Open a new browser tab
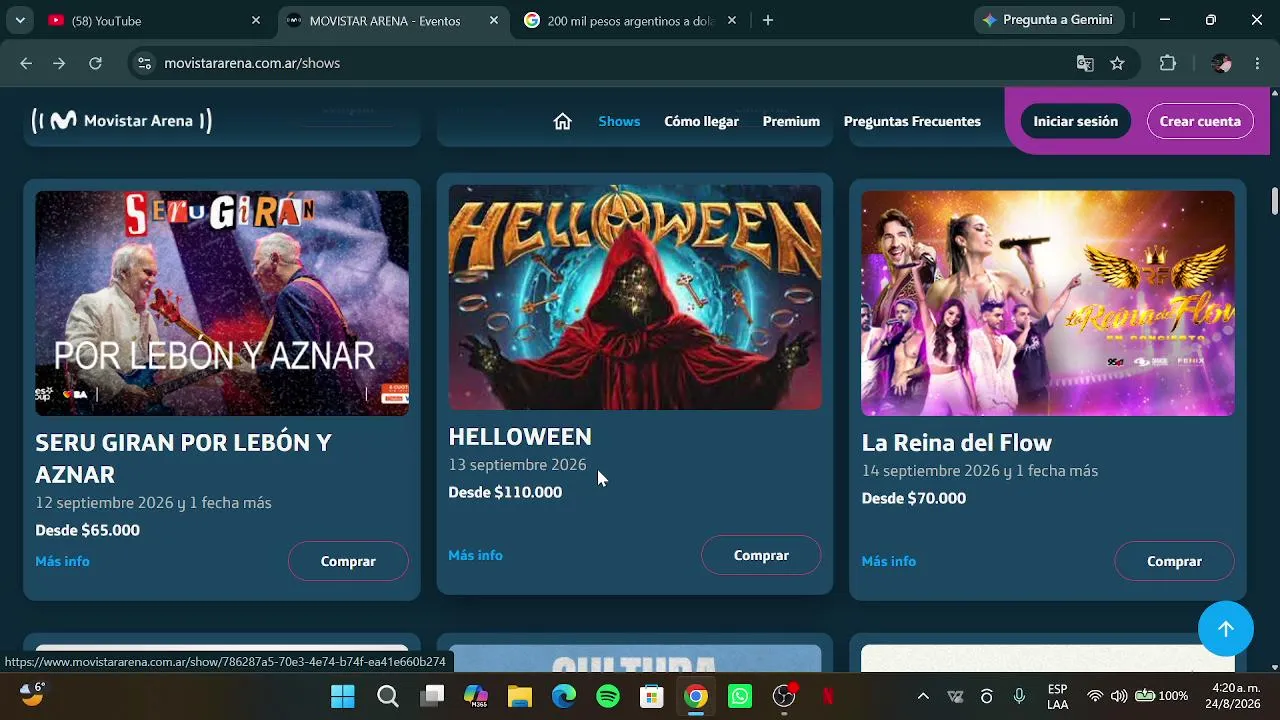The image size is (1280, 720). click(768, 20)
